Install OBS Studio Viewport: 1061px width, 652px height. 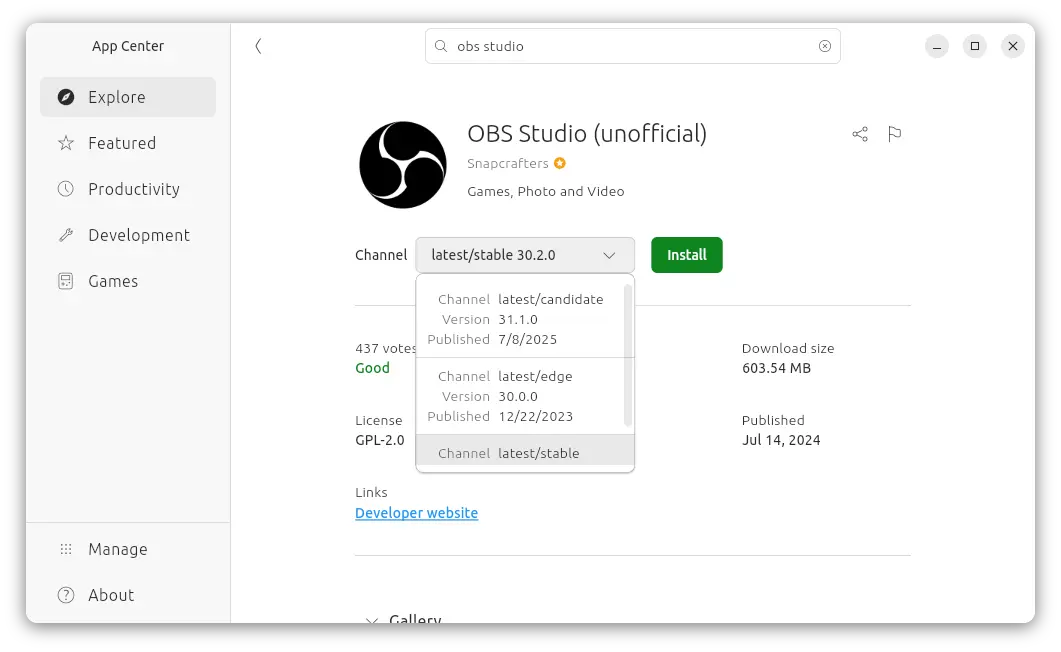(687, 255)
